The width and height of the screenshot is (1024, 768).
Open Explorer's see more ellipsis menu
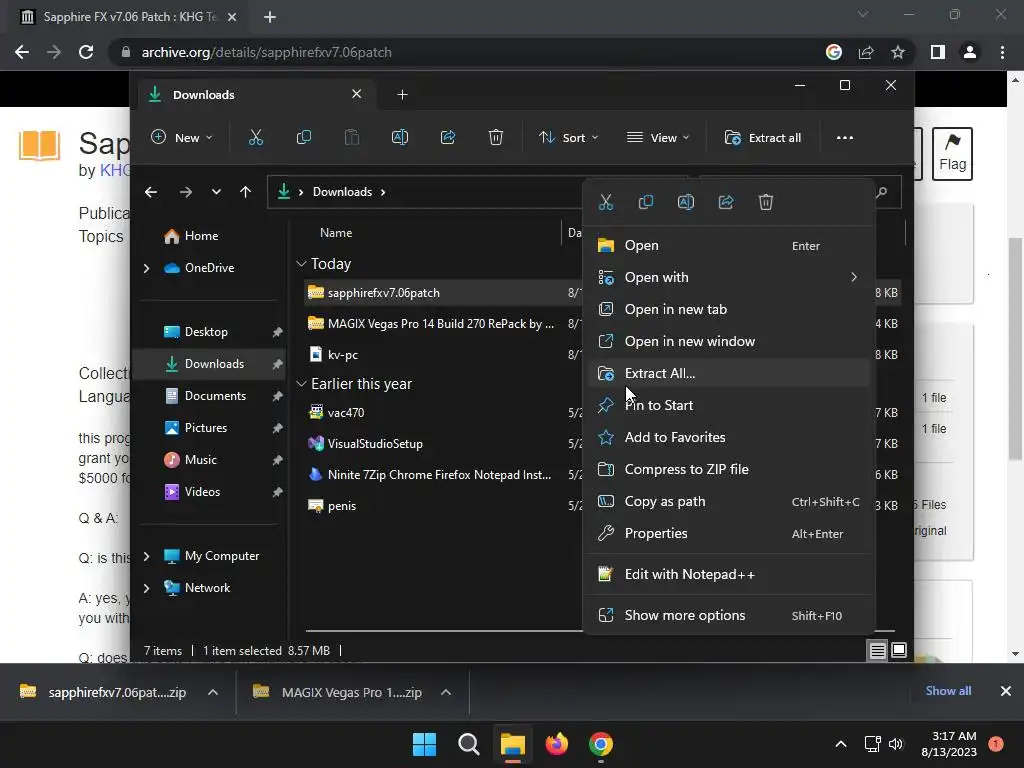[844, 138]
